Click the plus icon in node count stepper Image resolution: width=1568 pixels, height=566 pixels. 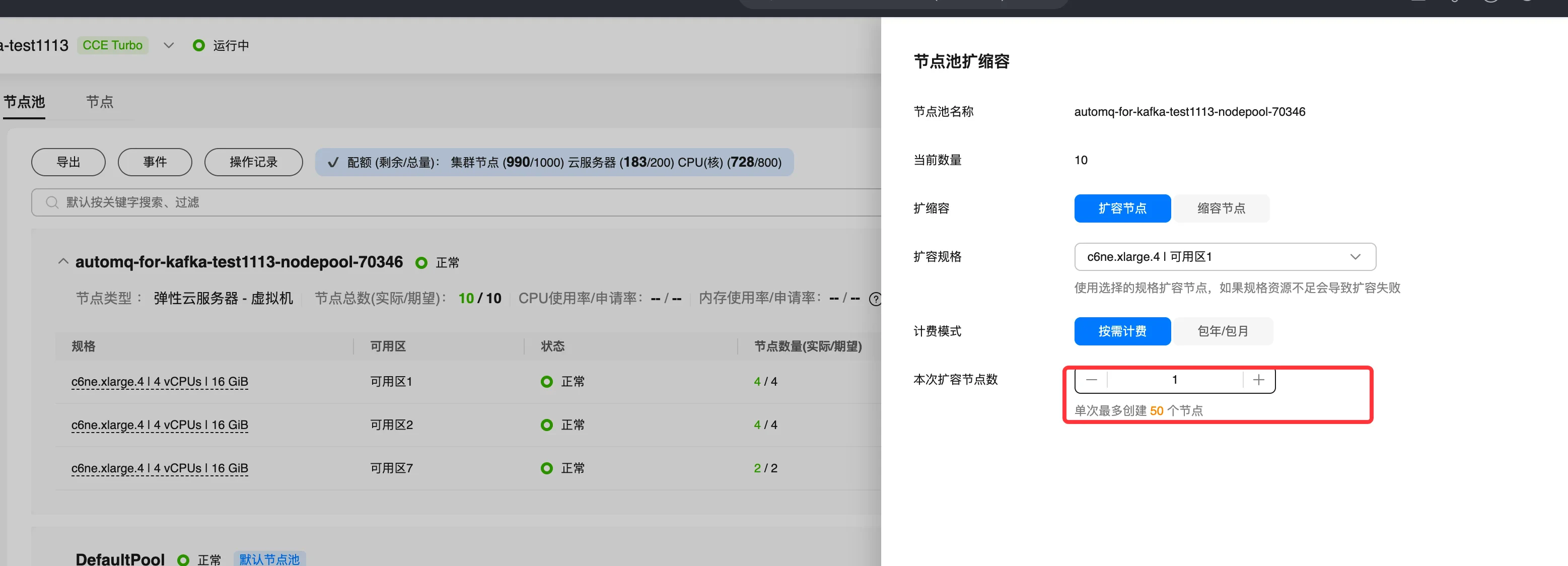(x=1258, y=380)
